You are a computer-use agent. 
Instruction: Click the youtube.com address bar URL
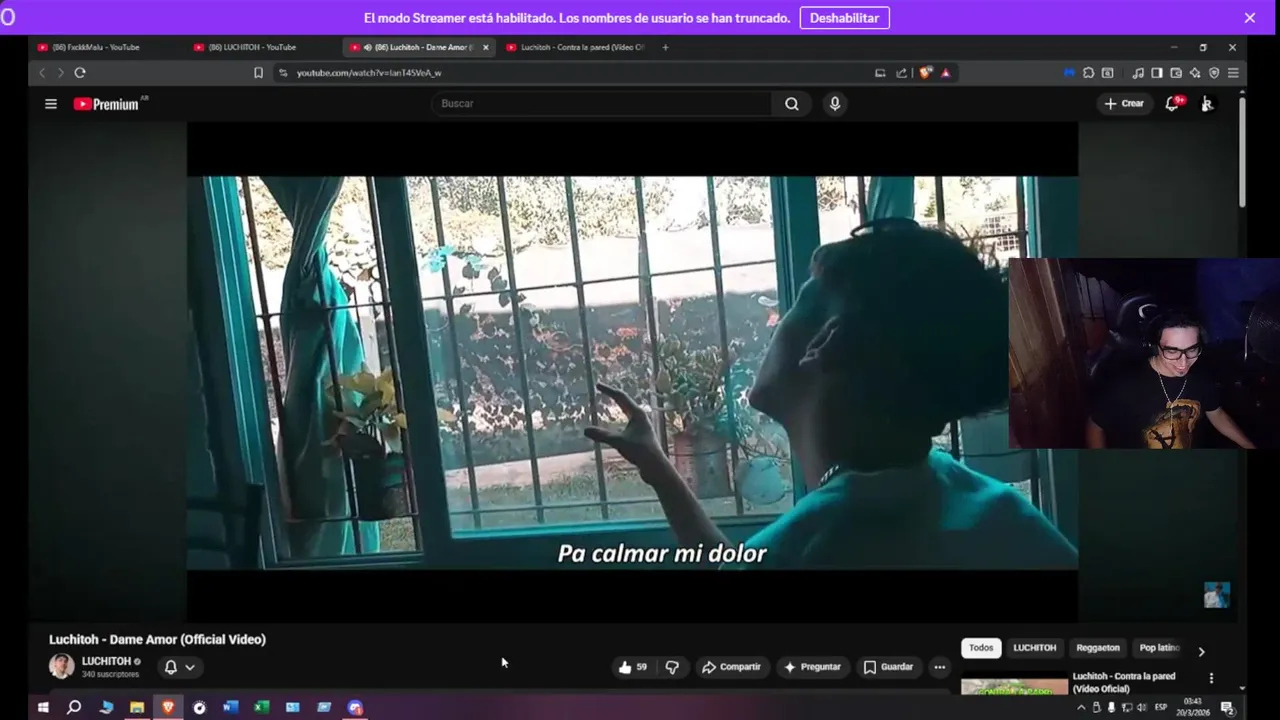(369, 73)
